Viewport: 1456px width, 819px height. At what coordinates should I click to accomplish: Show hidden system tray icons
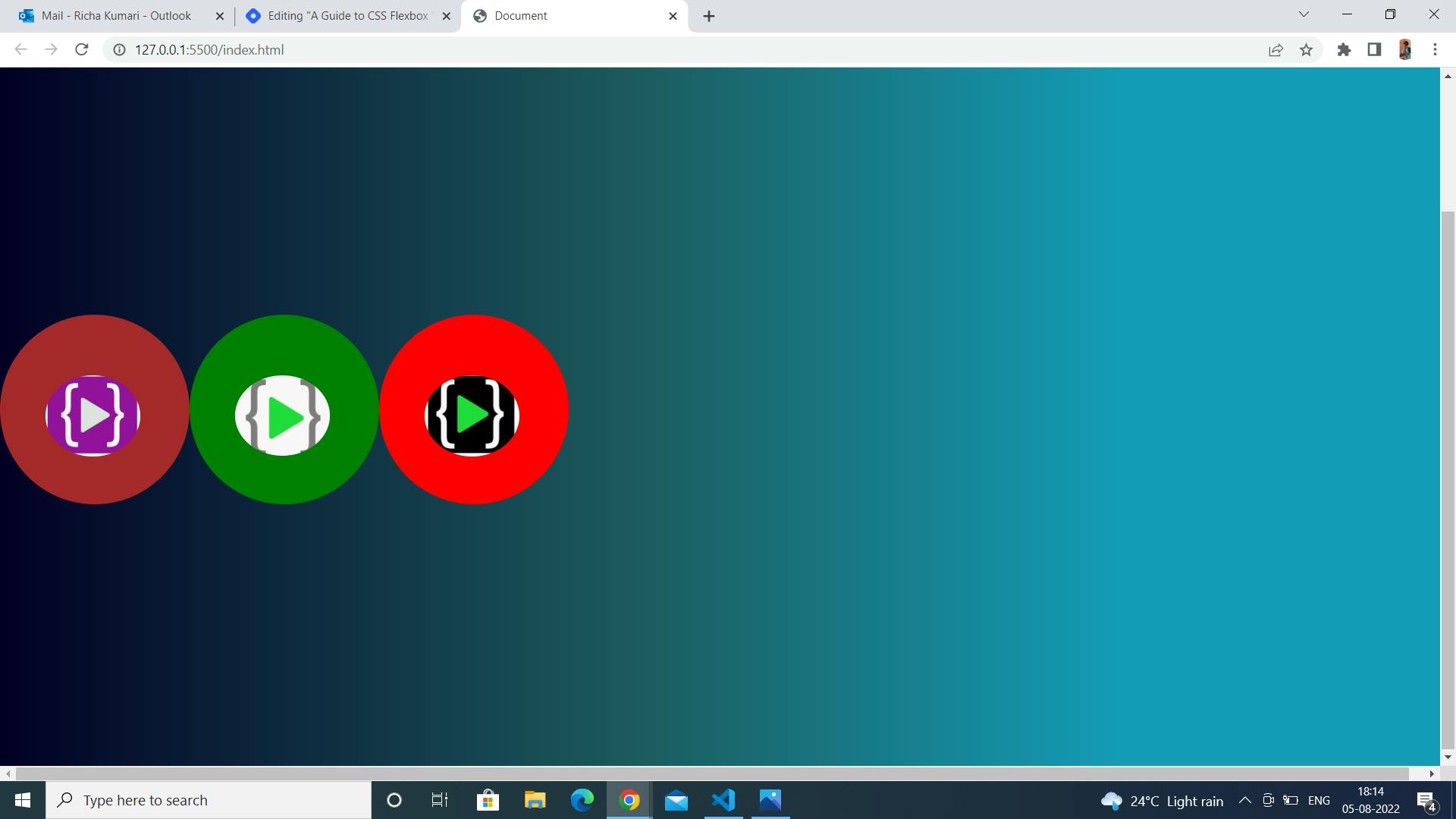(x=1244, y=800)
